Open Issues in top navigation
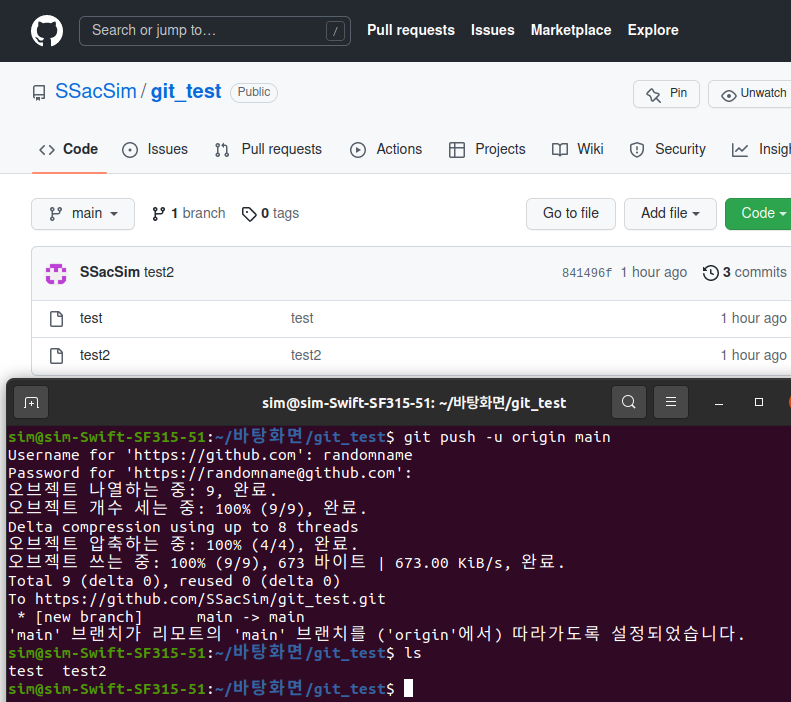This screenshot has height=702, width=791. (x=492, y=30)
